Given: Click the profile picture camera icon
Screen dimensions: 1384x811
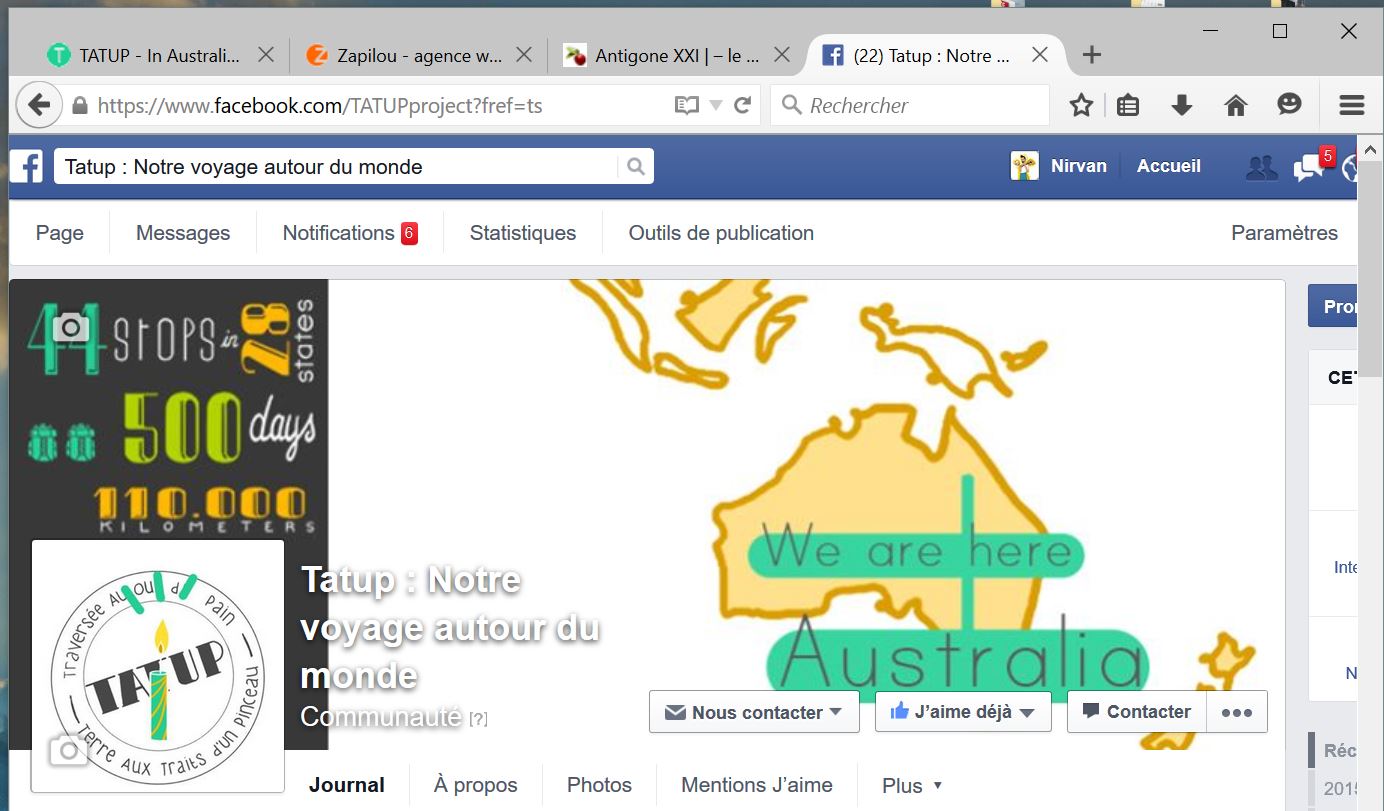Looking at the screenshot, I should 68,751.
